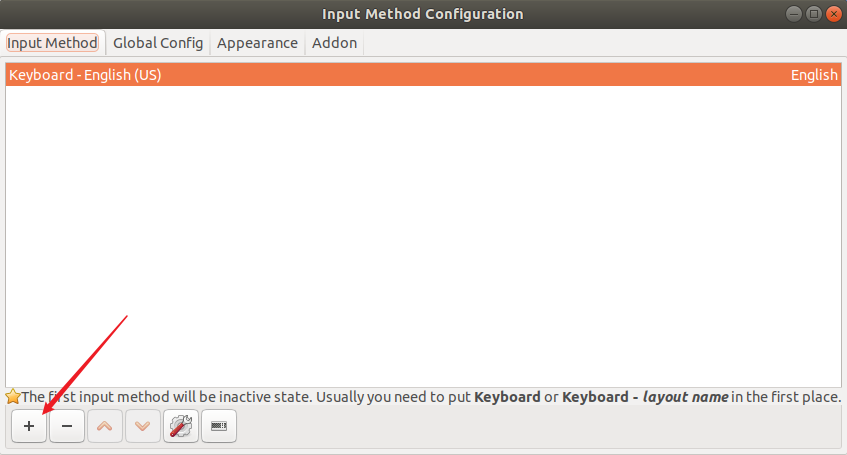This screenshot has height=455, width=847.
Task: Select the Keyboard - English (US) entry
Action: pos(86,75)
